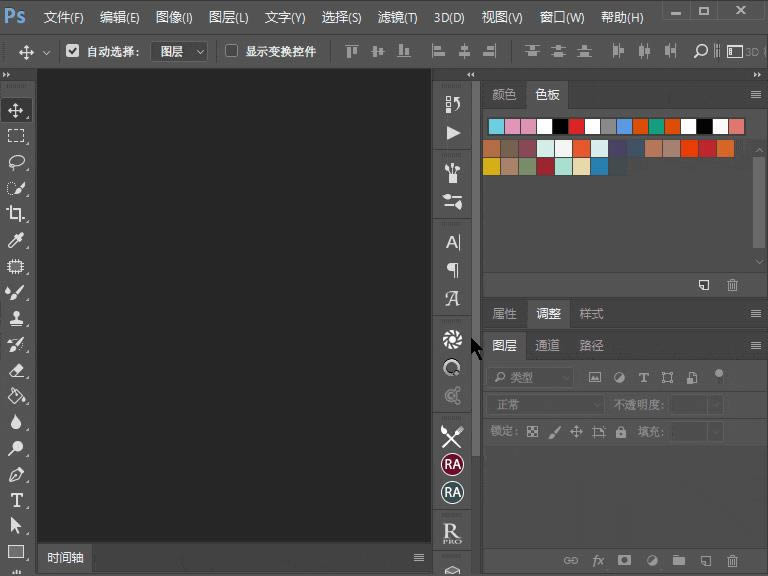Viewport: 768px width, 576px height.
Task: Select the Rectangular Marquee tool
Action: [x=16, y=136]
